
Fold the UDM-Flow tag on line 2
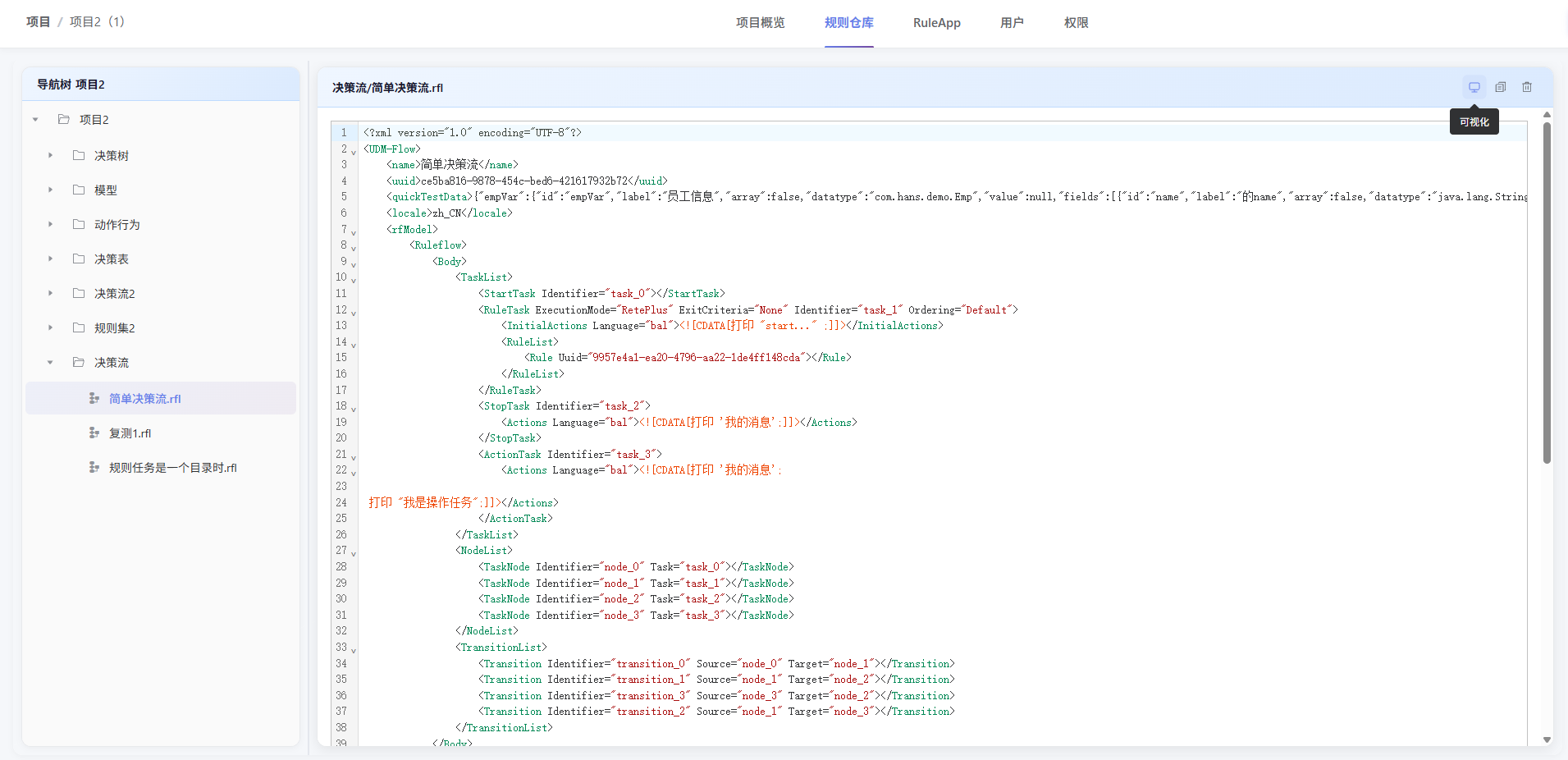tap(354, 152)
